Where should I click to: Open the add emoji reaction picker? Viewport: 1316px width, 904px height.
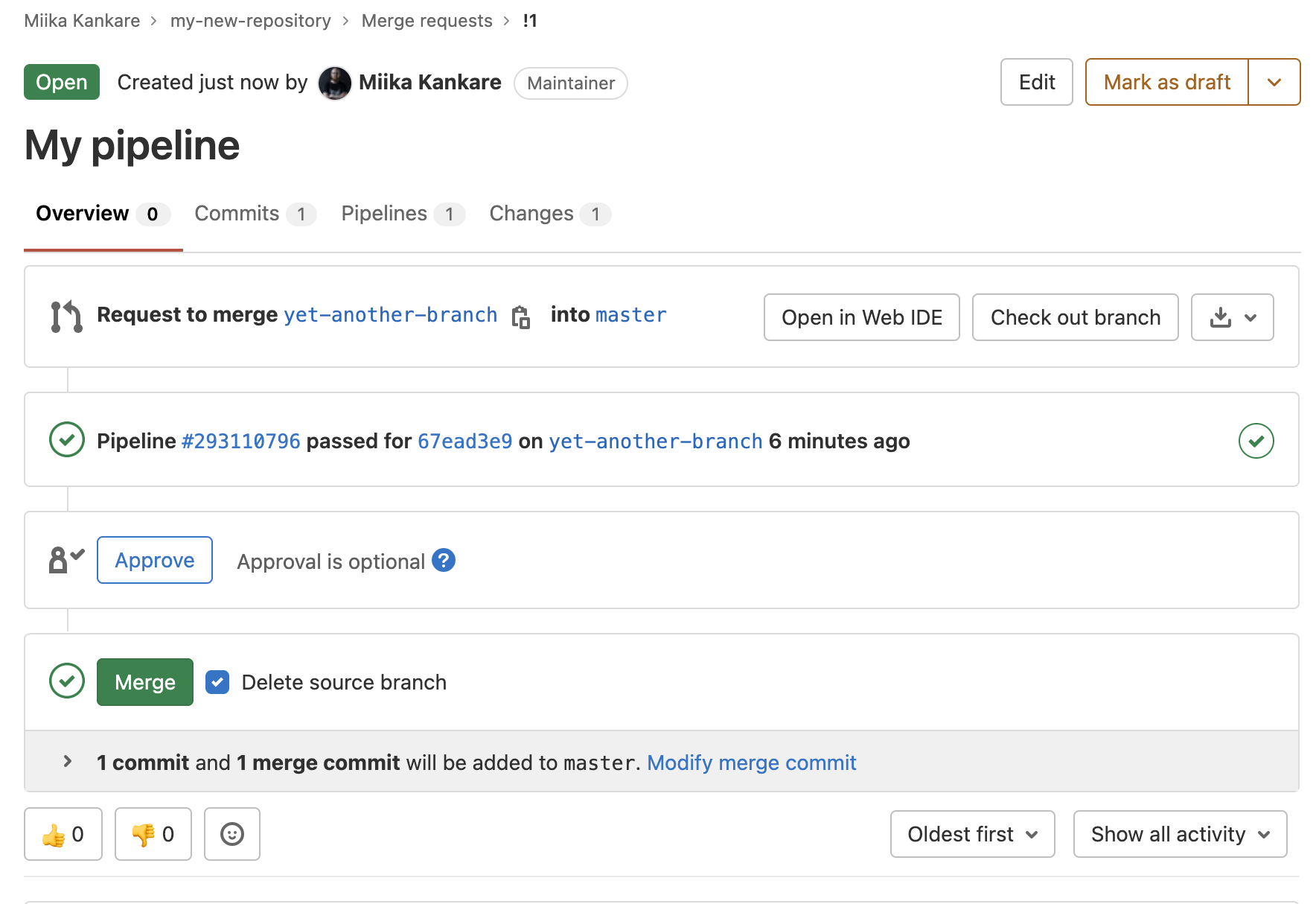click(x=232, y=834)
